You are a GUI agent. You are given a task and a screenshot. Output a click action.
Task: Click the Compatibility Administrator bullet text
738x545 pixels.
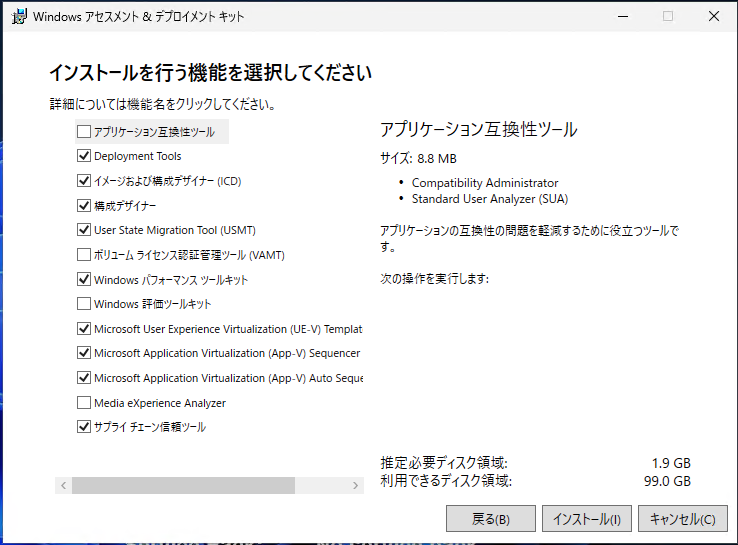tap(485, 183)
